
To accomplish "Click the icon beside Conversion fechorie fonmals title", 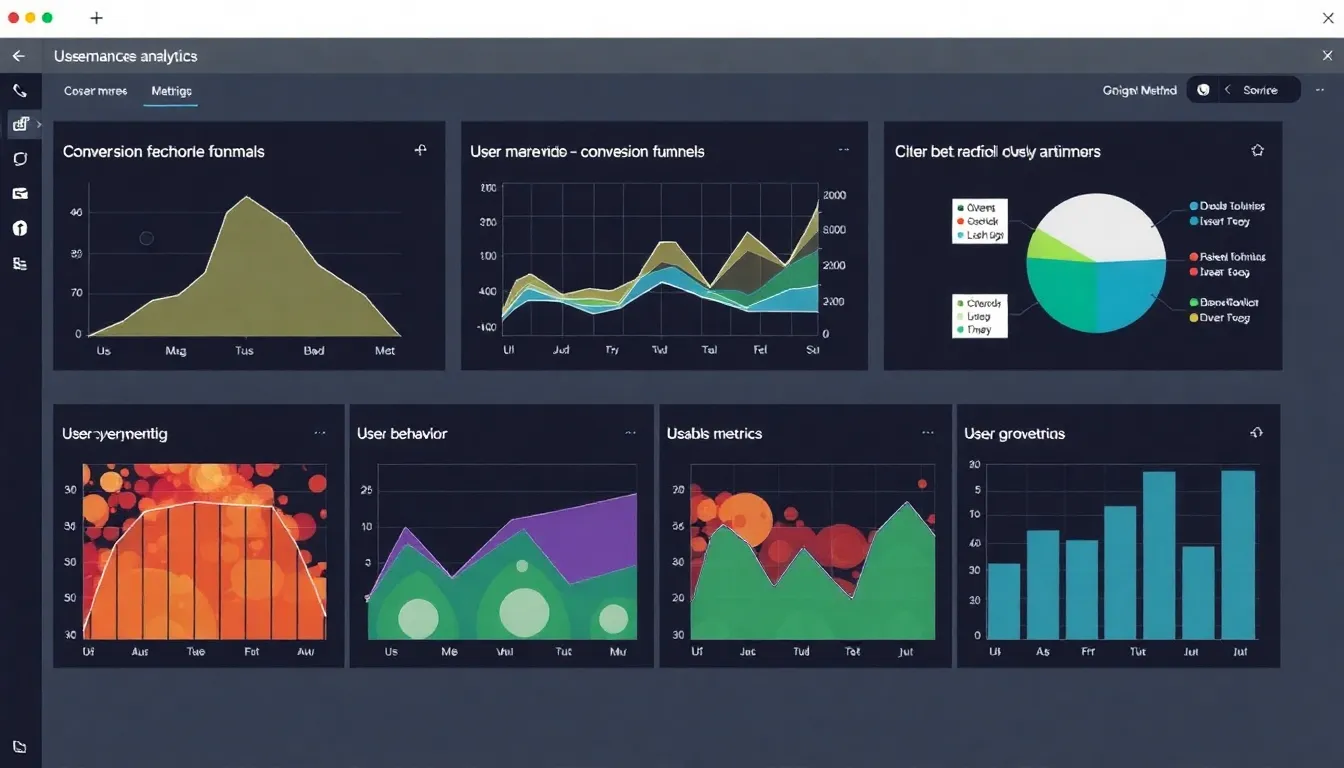I will click(x=421, y=150).
